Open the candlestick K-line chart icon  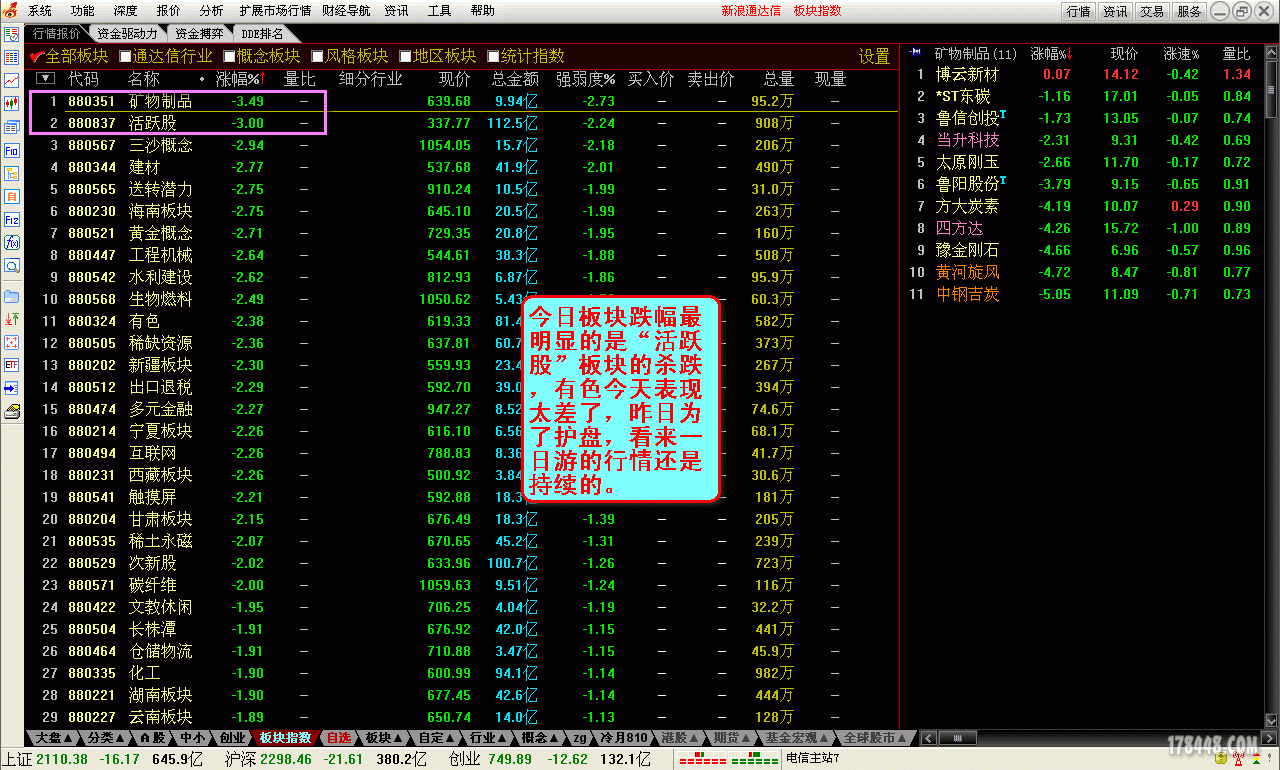tap(12, 104)
